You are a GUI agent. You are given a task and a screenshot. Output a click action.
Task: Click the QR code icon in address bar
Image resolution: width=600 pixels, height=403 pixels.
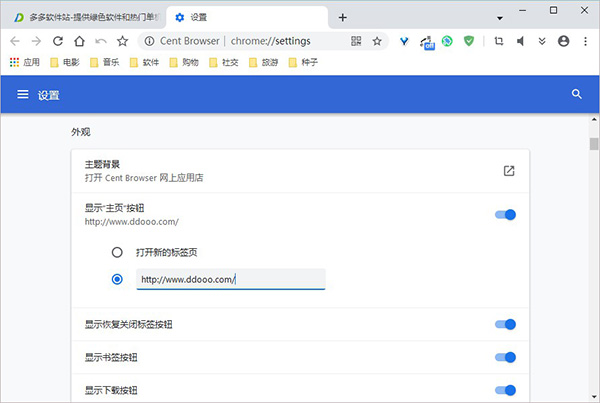(x=356, y=41)
